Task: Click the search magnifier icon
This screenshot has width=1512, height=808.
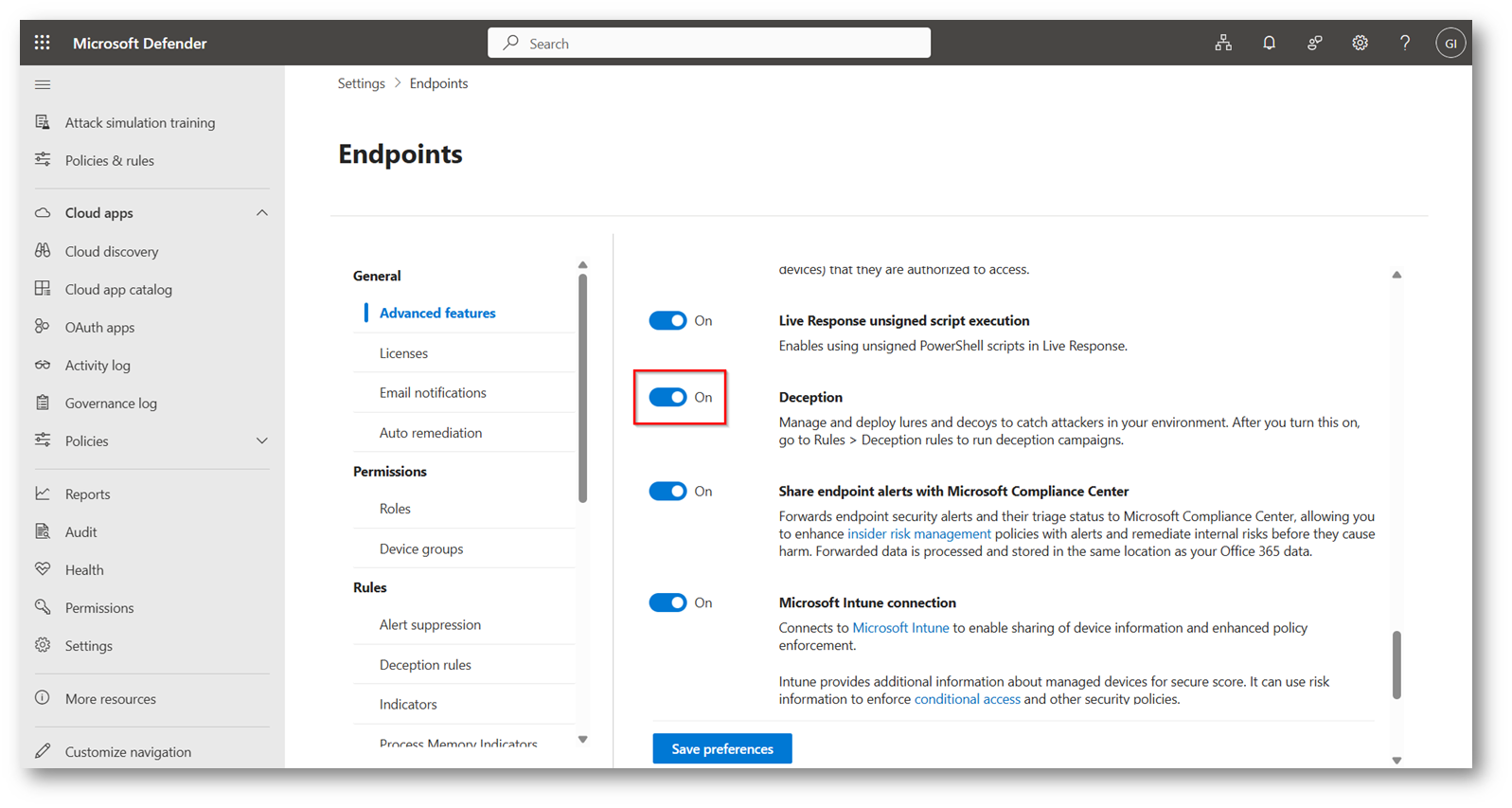Action: 511,43
